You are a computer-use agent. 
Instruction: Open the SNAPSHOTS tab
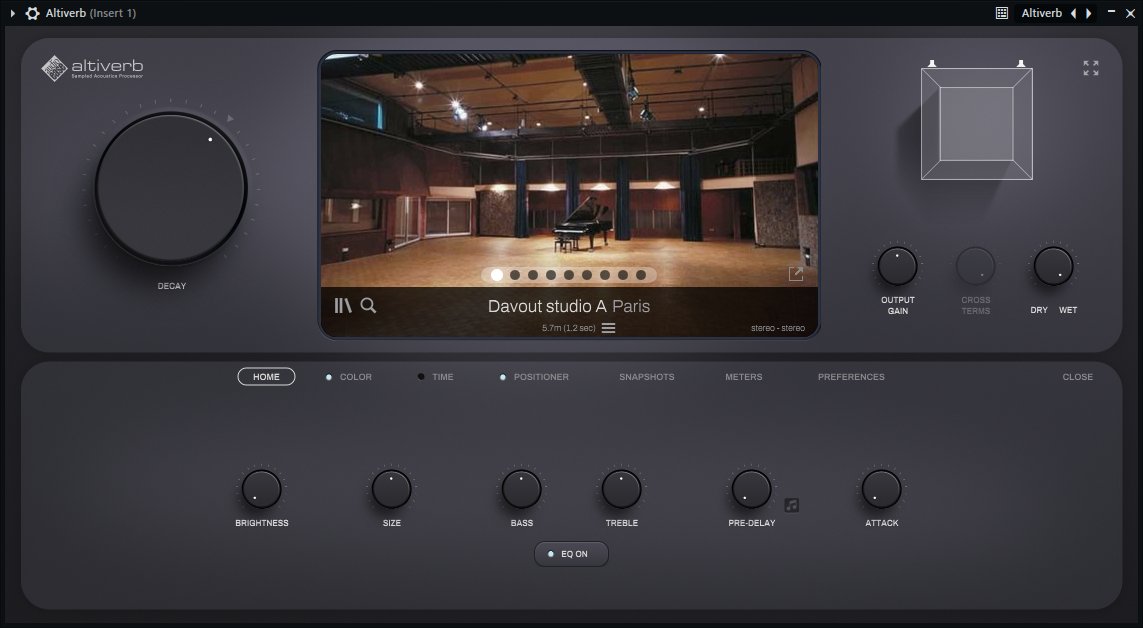point(647,377)
